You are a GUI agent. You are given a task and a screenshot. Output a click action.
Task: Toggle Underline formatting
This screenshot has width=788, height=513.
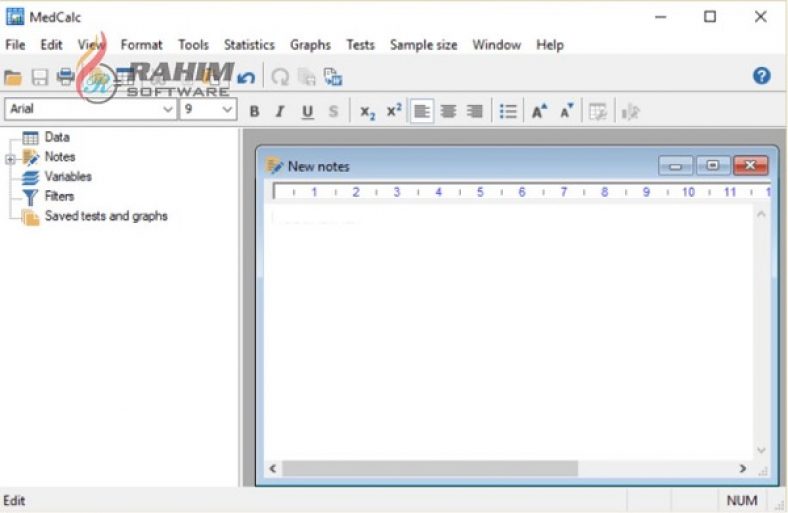(307, 112)
